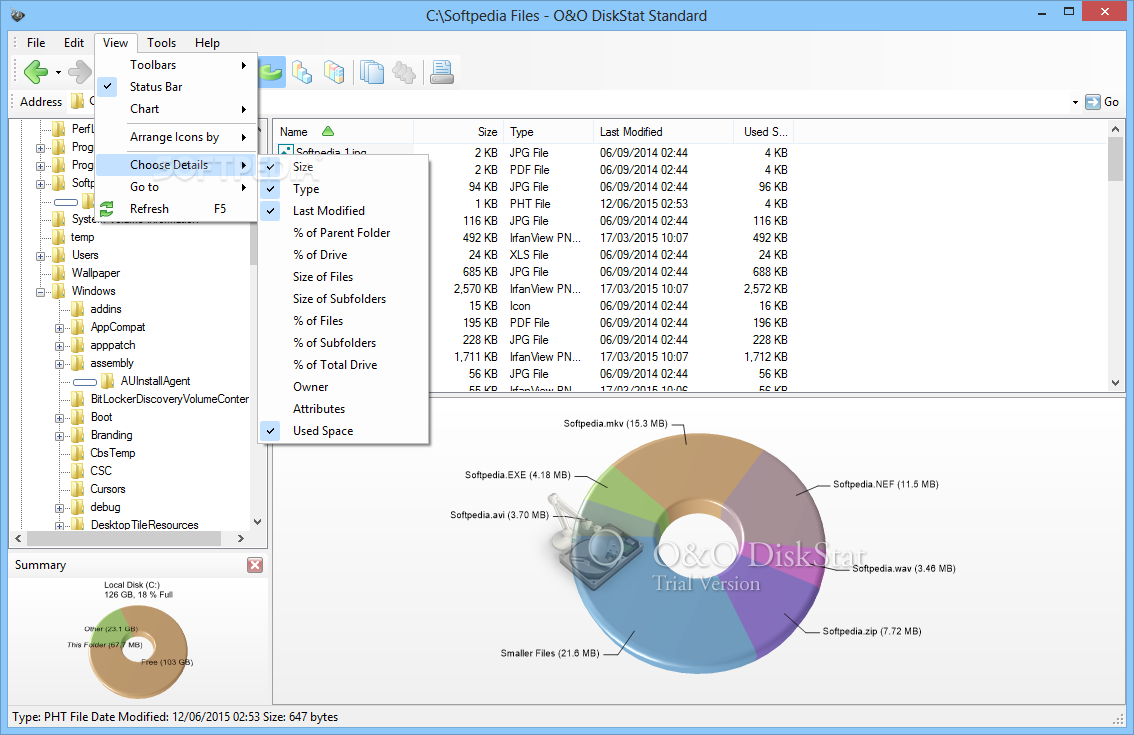Click the Wallpaper folder icon in tree
The width and height of the screenshot is (1134, 735).
pos(59,273)
